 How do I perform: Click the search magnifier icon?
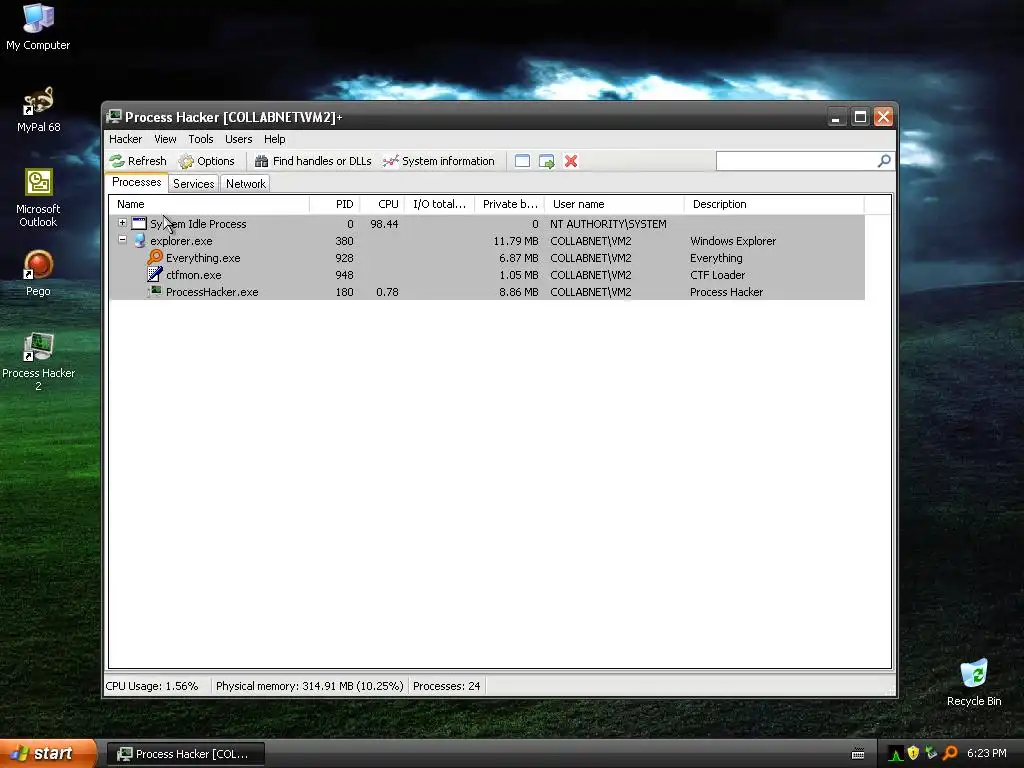[884, 161]
